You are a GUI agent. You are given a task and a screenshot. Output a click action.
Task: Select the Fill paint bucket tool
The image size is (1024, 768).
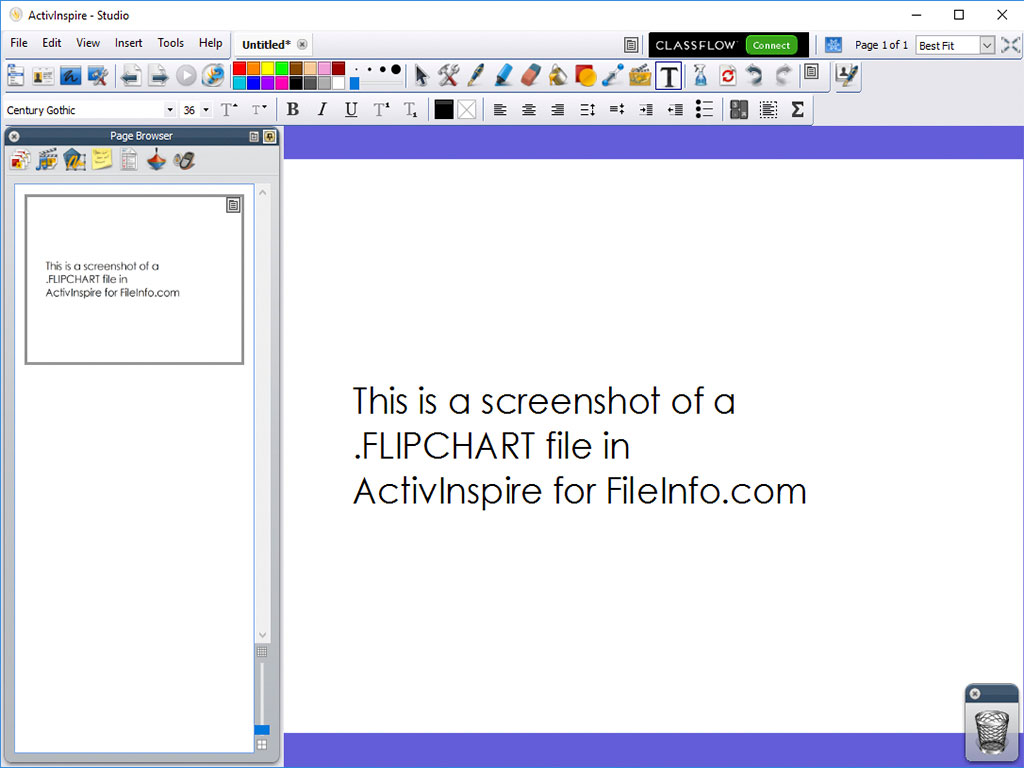(558, 76)
